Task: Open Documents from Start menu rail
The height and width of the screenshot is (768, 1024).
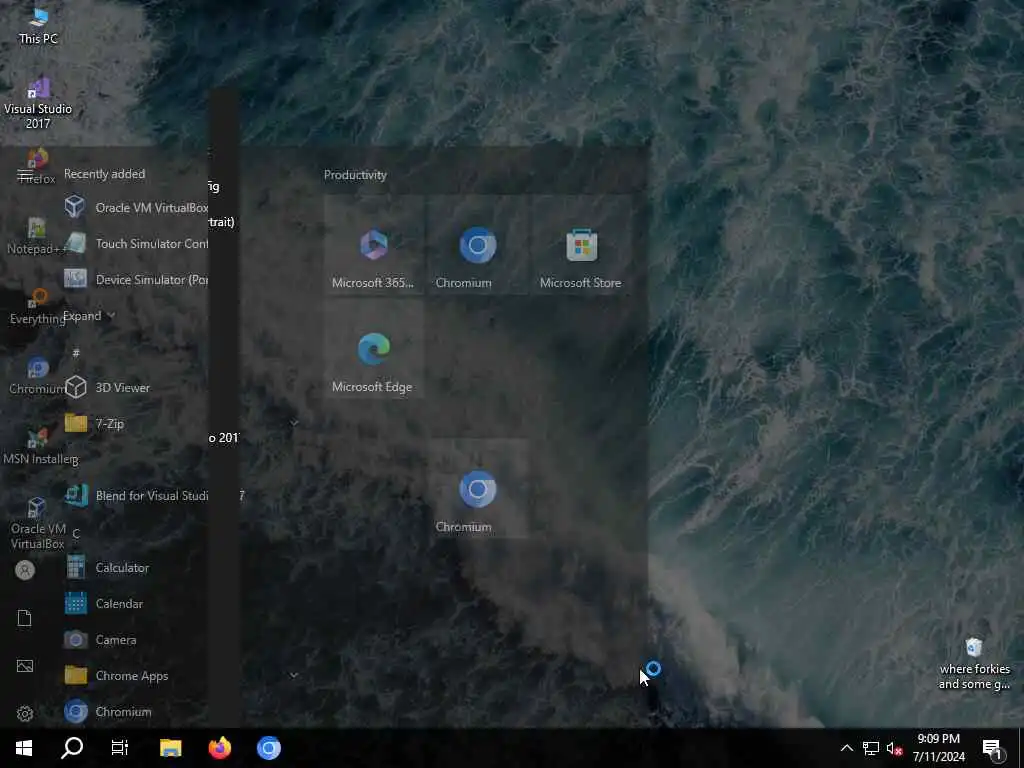Action: 25,618
